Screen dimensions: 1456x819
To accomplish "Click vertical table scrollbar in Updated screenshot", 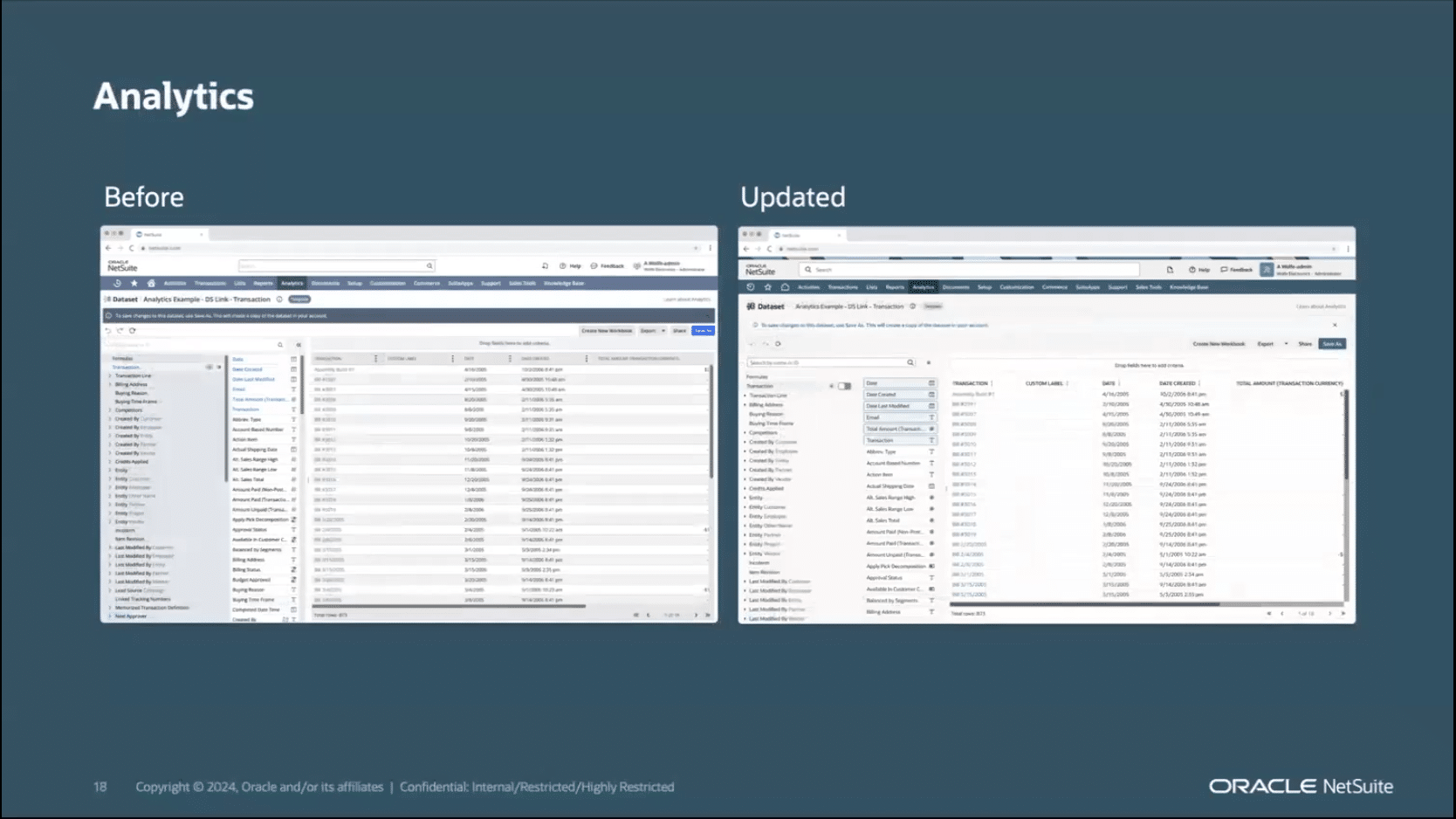I will coord(1347,435).
